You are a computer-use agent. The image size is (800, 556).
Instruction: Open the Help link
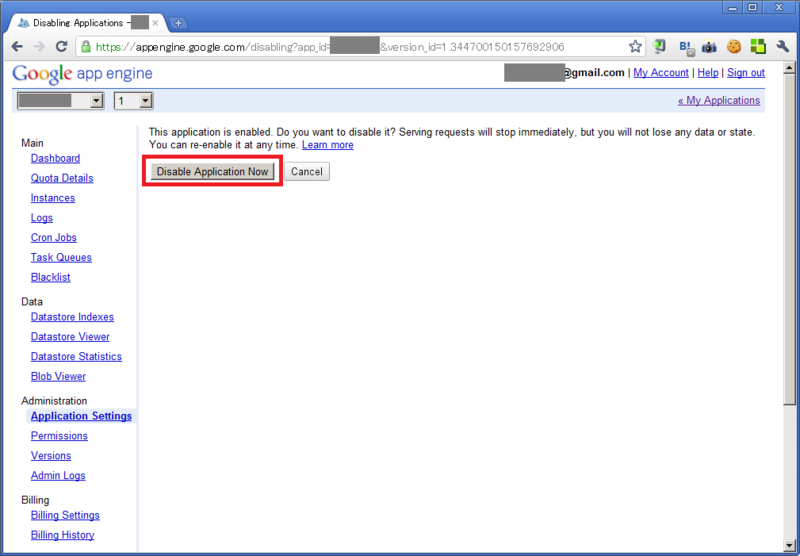[708, 73]
